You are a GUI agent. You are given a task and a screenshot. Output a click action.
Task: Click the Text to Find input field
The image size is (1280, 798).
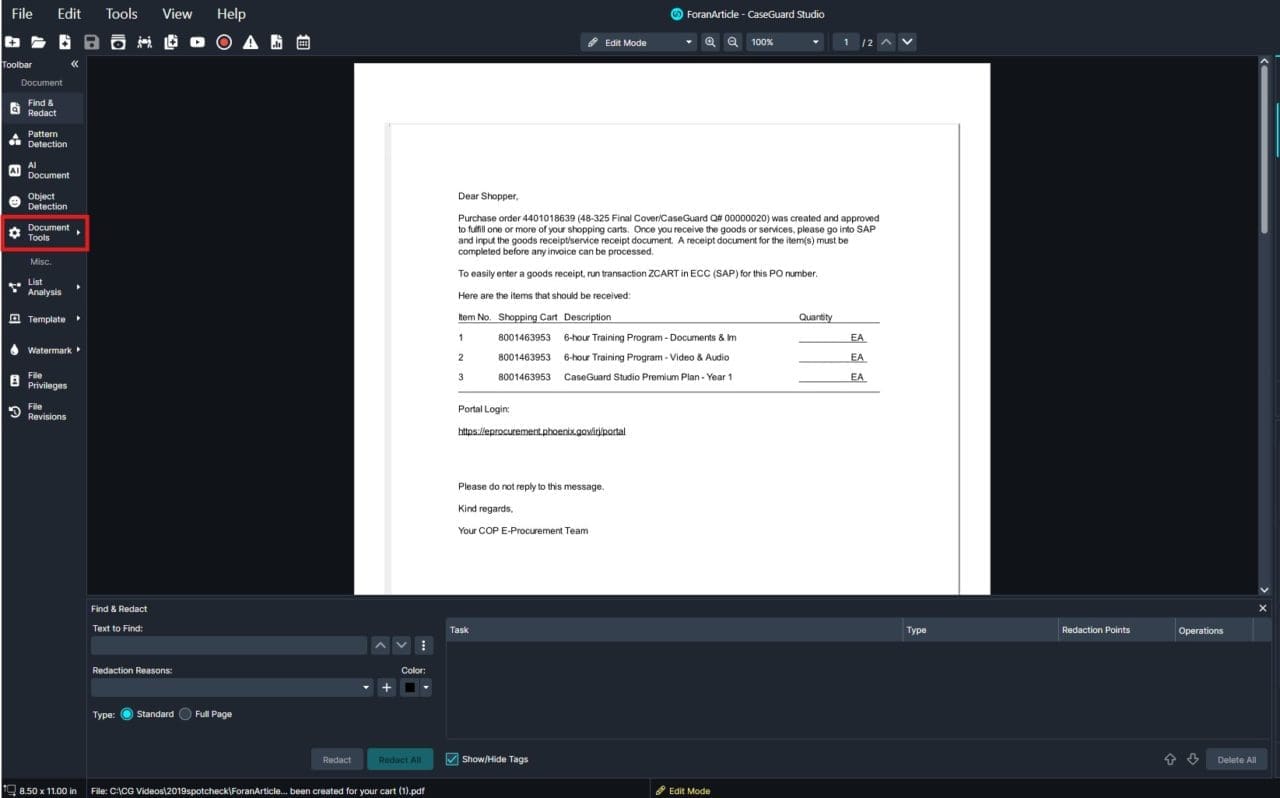[228, 646]
